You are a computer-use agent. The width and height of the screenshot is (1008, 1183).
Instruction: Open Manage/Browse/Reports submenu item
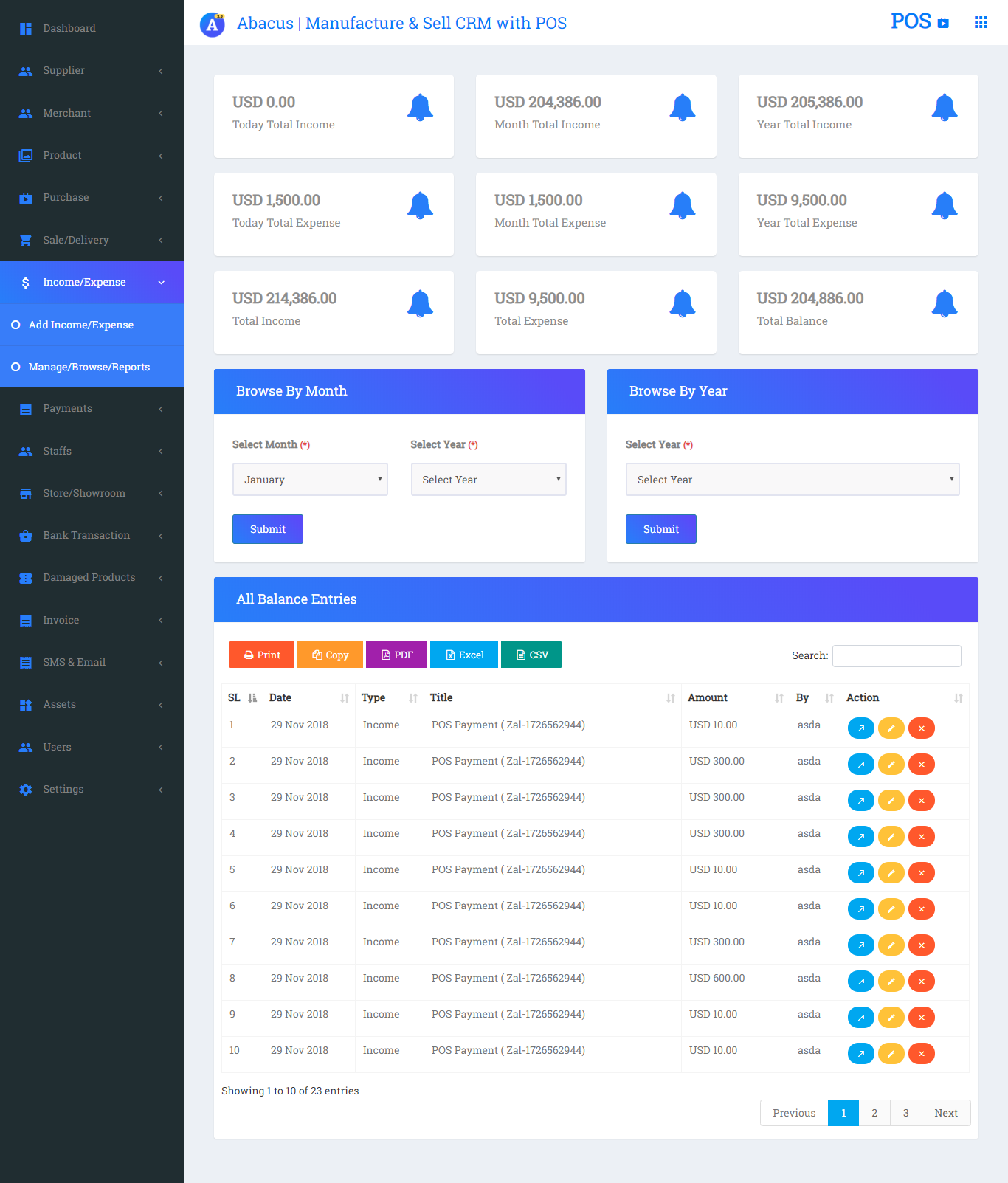coord(92,367)
